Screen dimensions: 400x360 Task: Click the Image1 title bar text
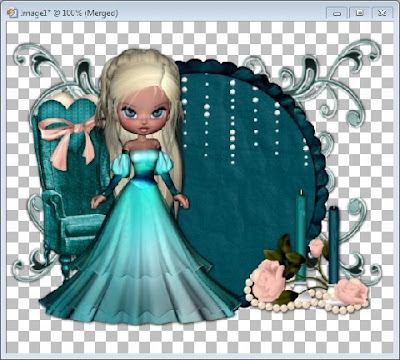(69, 13)
